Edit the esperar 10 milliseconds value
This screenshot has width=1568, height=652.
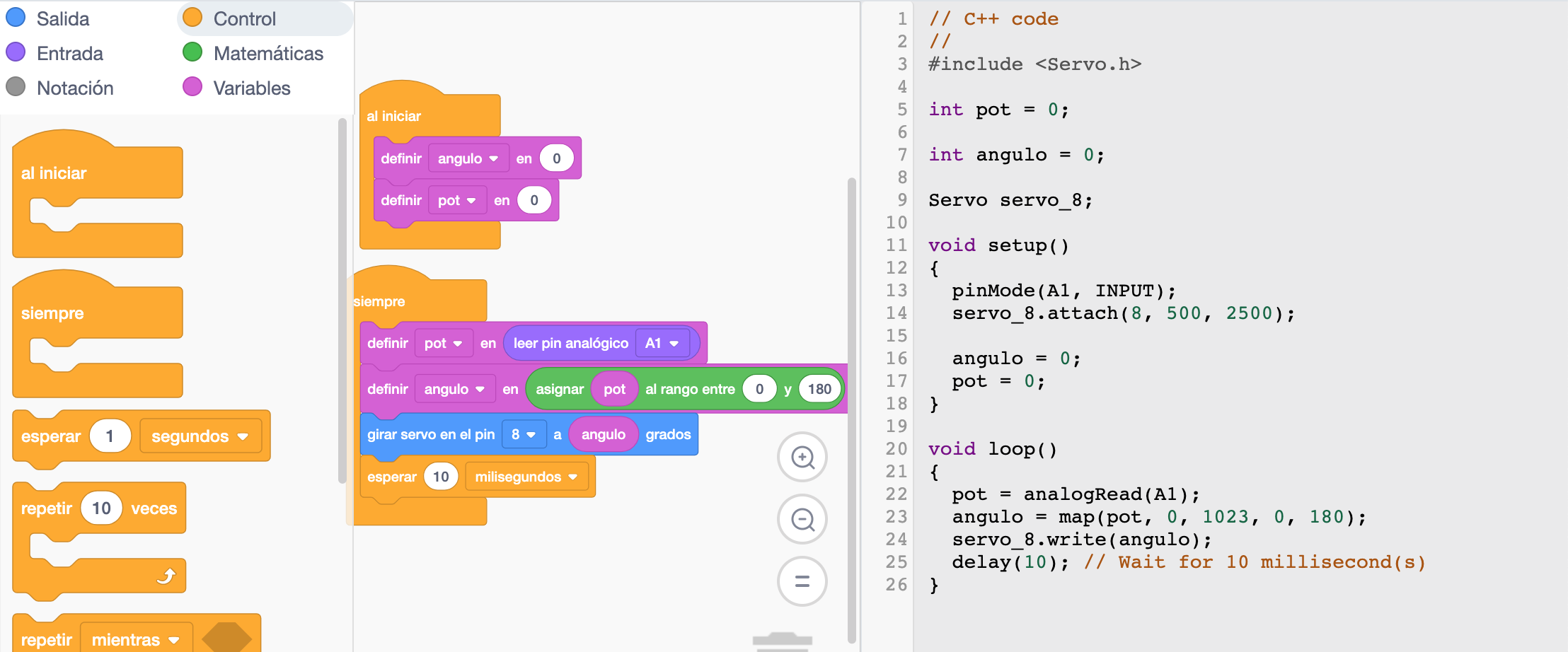[441, 477]
